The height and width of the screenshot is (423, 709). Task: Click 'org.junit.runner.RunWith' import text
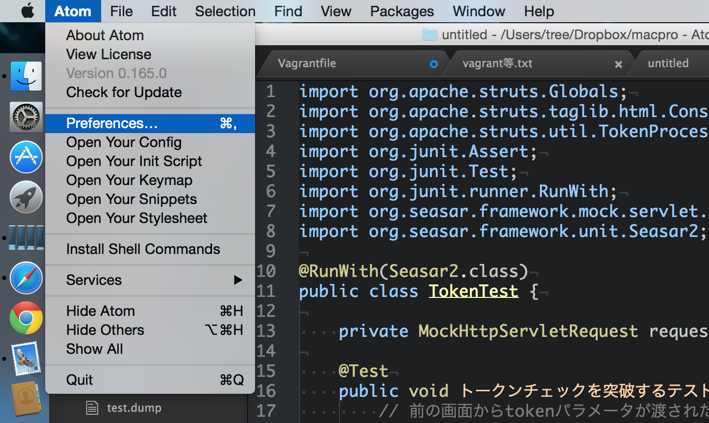(x=488, y=191)
